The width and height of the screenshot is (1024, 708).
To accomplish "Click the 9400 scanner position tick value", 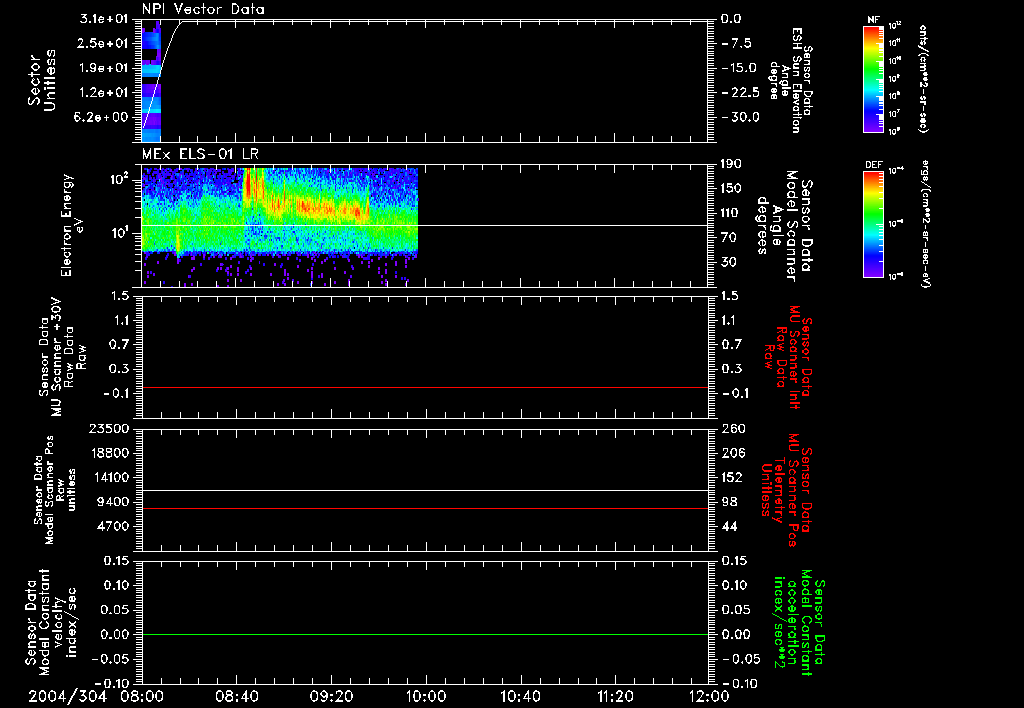I will click(x=113, y=502).
